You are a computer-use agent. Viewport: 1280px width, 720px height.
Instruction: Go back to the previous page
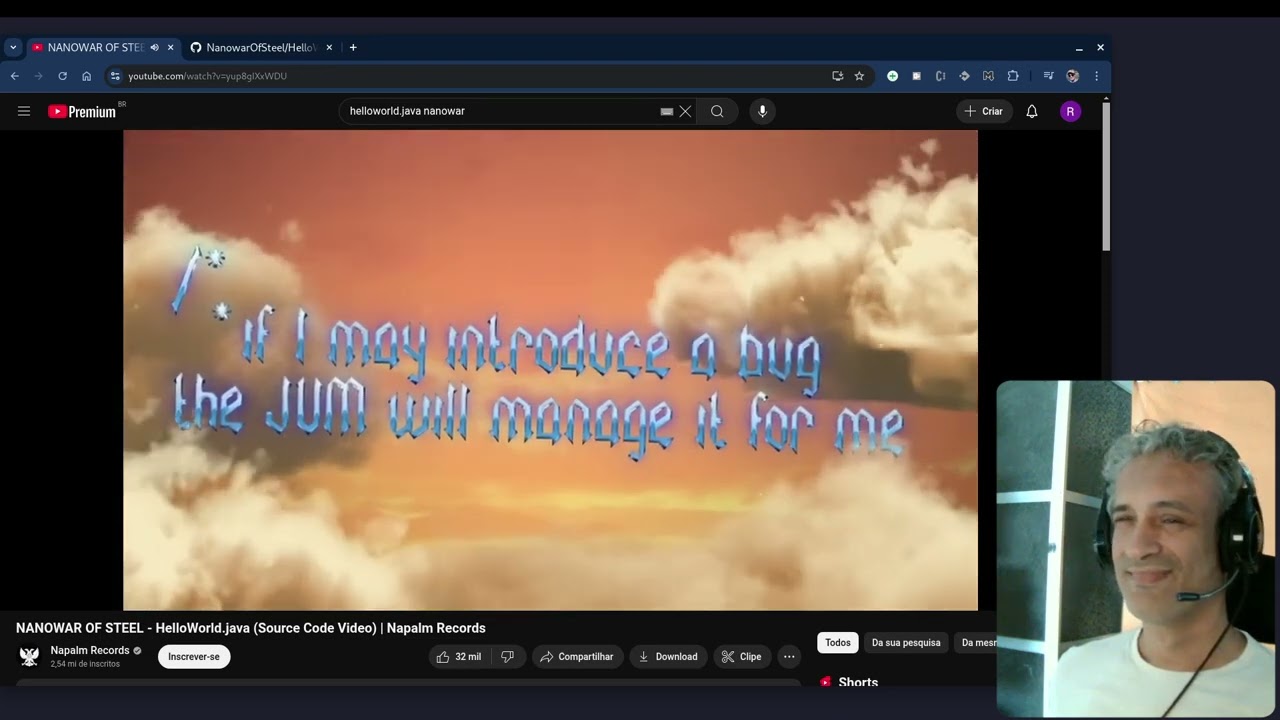(x=14, y=76)
